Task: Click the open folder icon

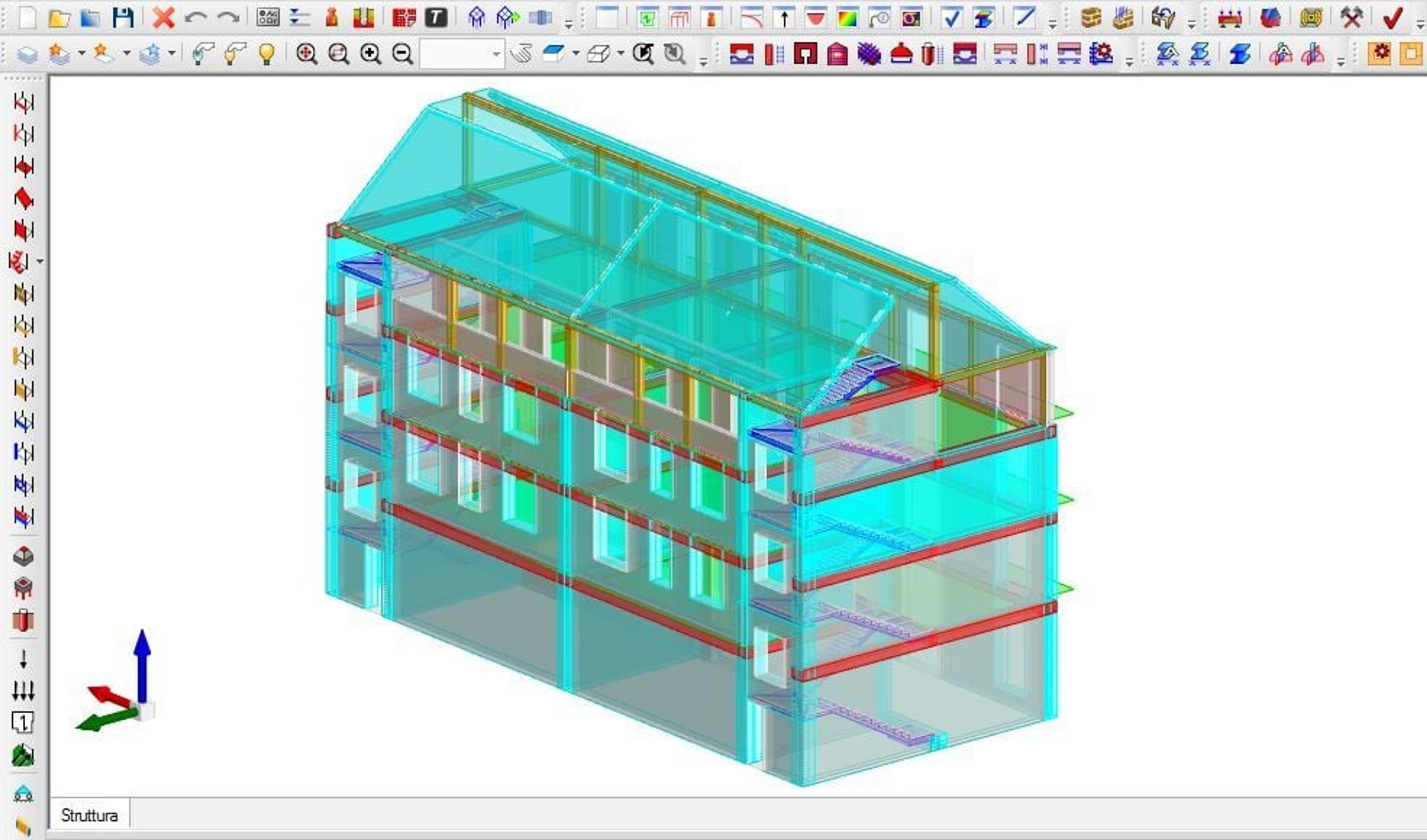Action: (x=58, y=18)
